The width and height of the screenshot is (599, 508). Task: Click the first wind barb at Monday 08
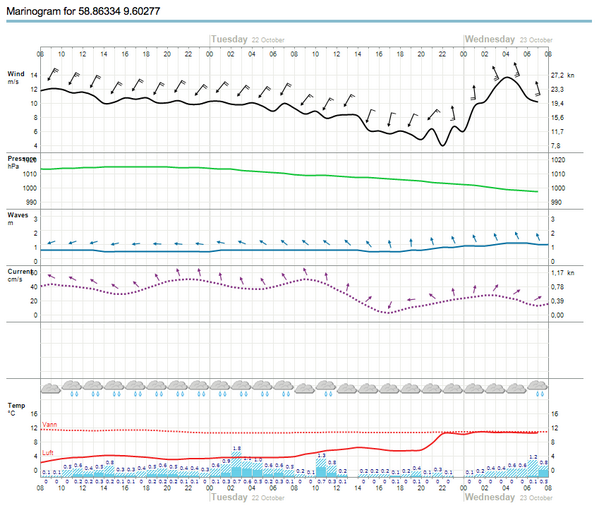(53, 74)
